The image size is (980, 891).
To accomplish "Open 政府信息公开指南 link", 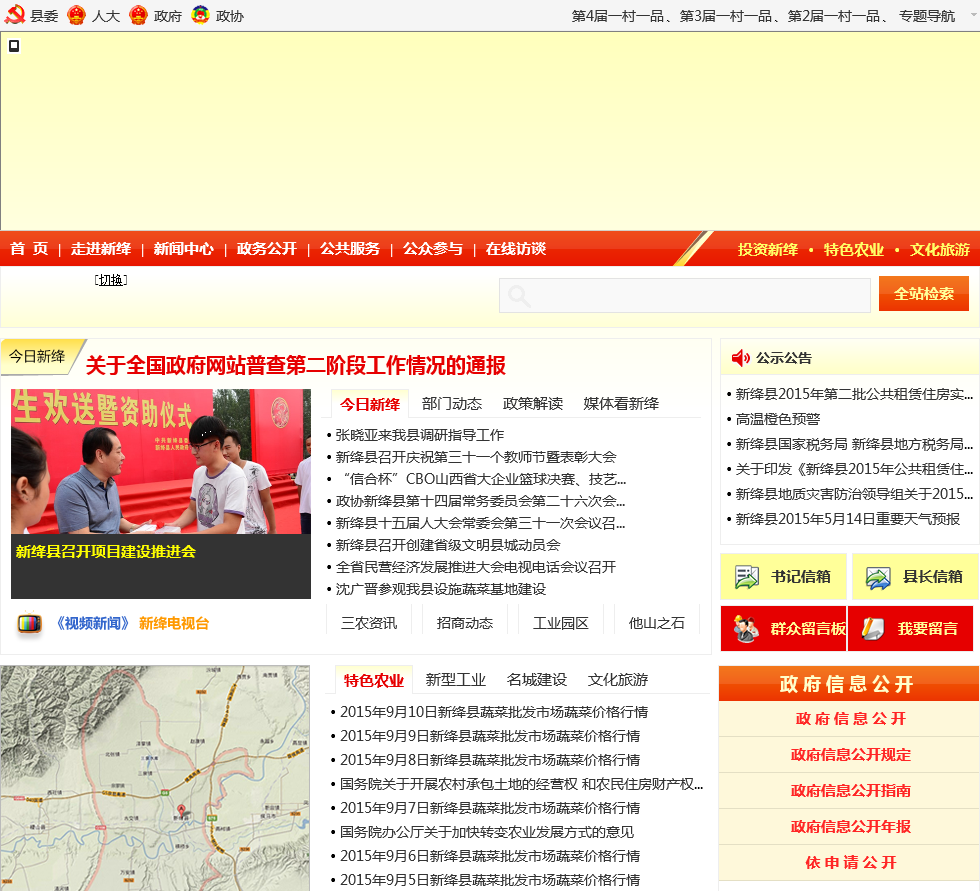I will (851, 790).
